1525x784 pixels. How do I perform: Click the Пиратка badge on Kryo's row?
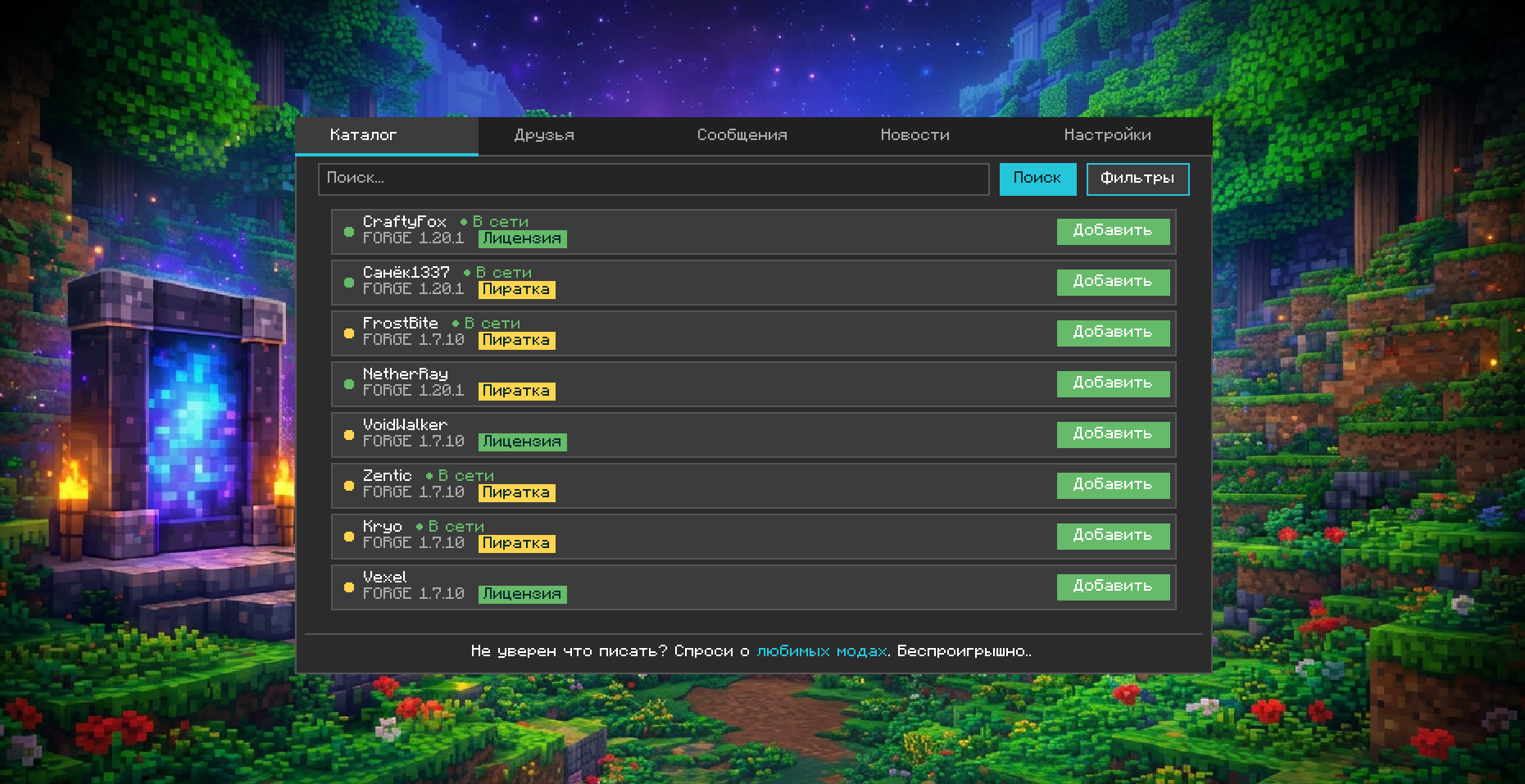coord(517,543)
